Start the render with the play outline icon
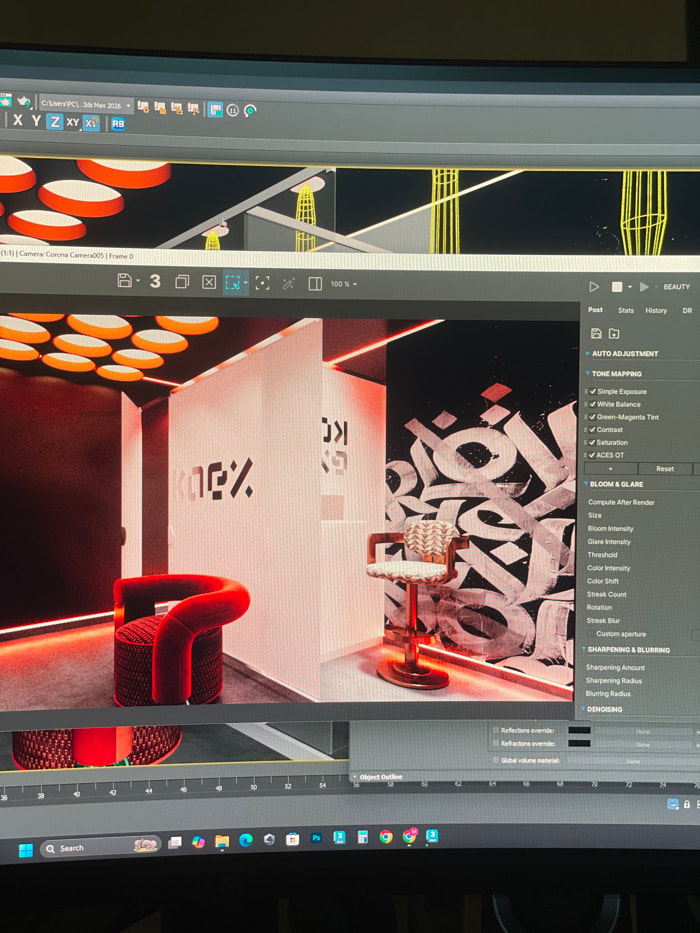Screen dimensions: 700x933 [x=593, y=287]
